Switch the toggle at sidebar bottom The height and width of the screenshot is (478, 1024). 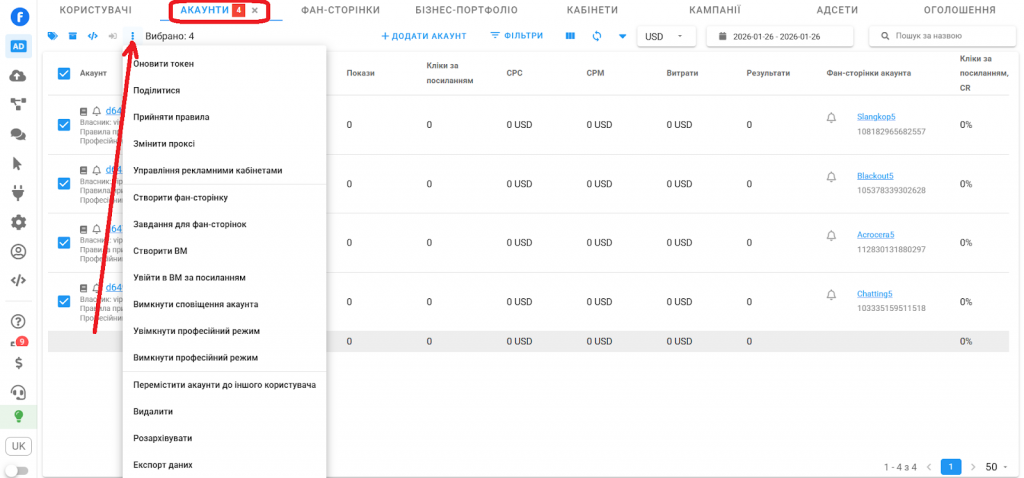(17, 470)
